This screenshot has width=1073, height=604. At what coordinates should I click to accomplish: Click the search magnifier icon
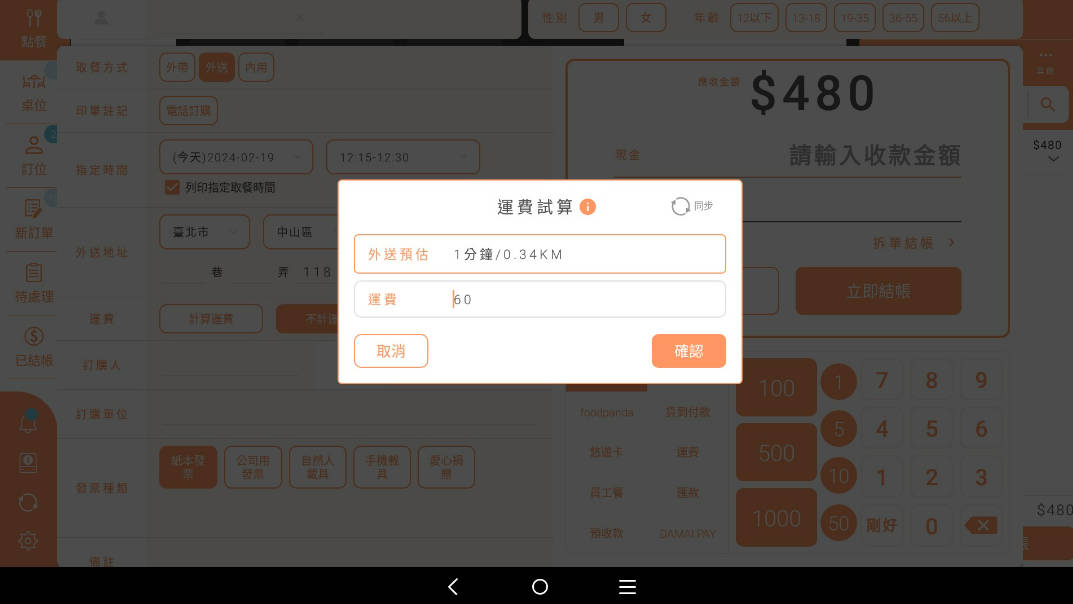pos(1048,104)
